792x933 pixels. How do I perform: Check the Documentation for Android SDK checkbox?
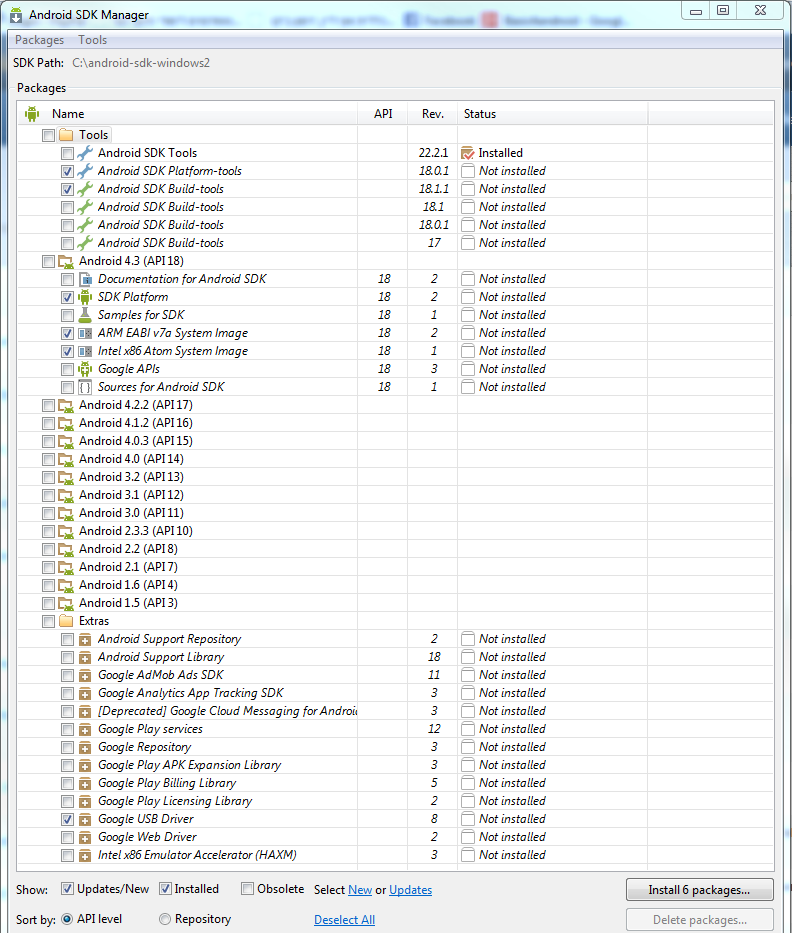(67, 280)
